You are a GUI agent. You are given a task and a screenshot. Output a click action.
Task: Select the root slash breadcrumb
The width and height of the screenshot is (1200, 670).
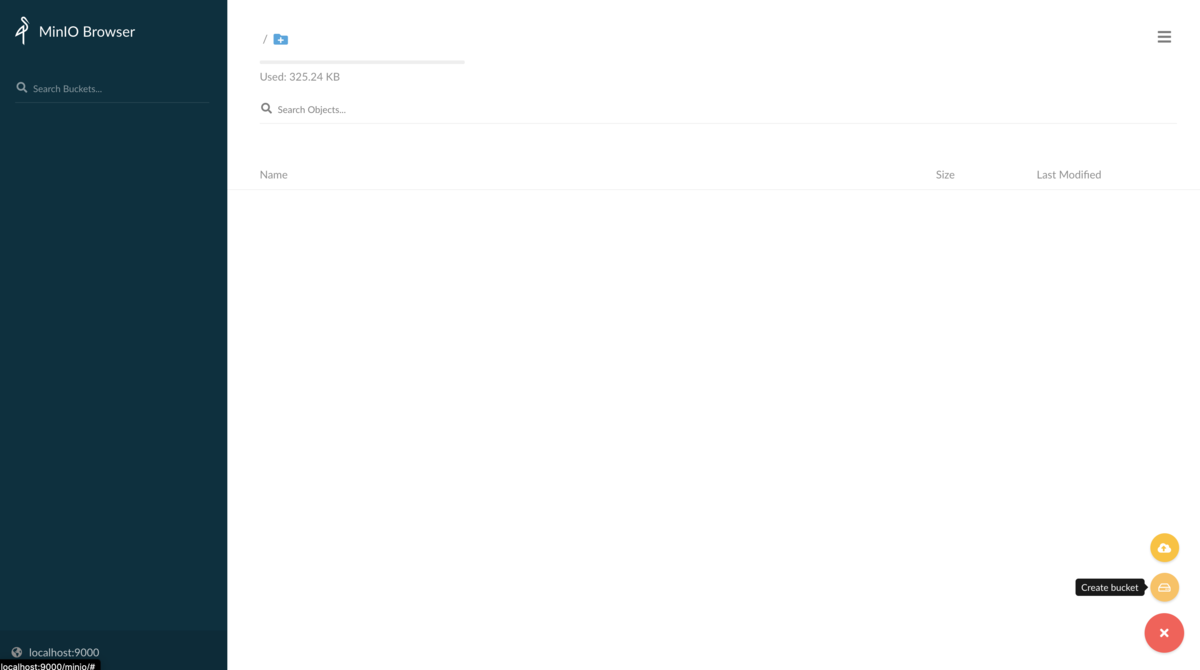pos(265,39)
